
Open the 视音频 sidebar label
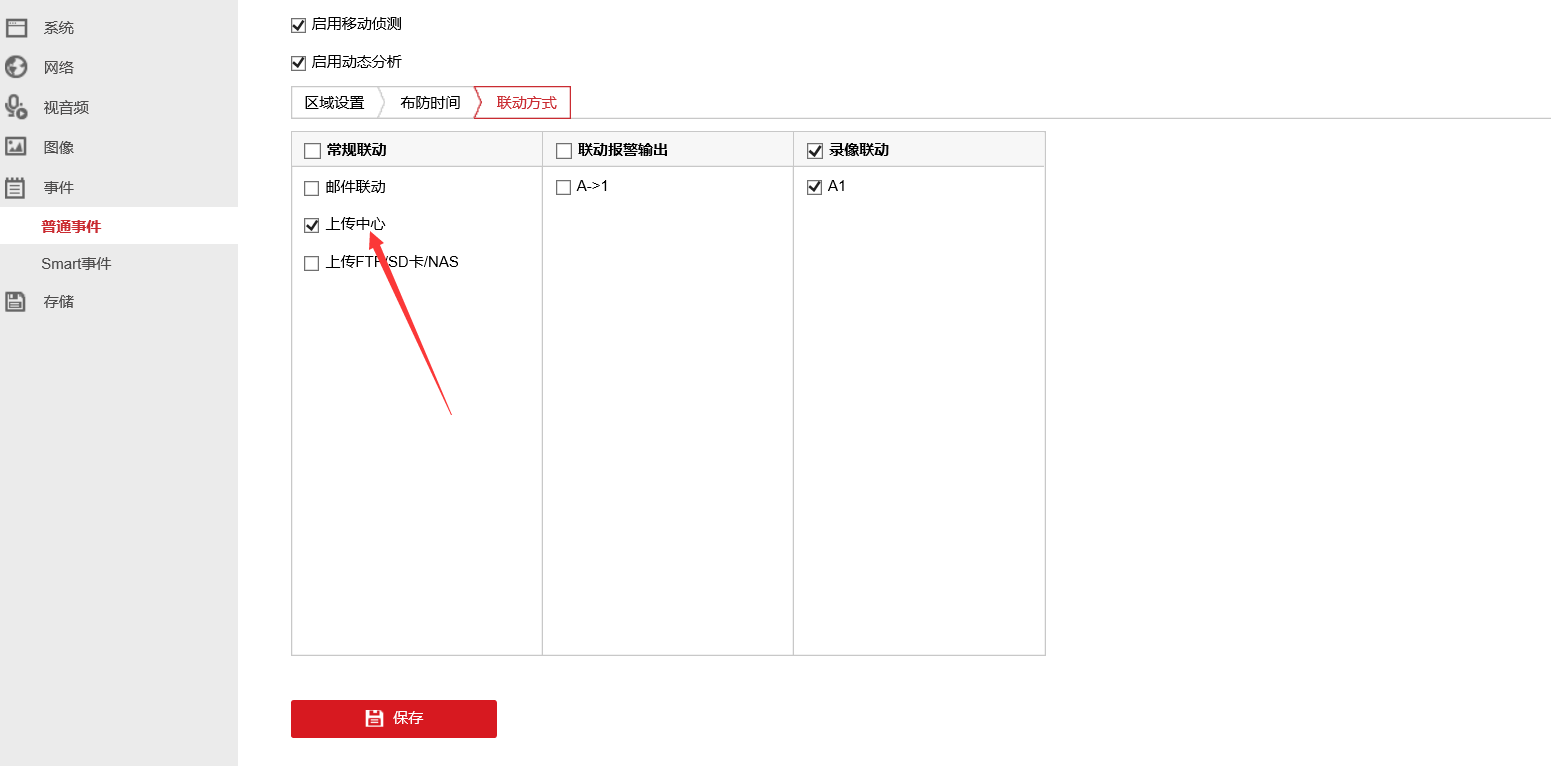click(x=66, y=108)
